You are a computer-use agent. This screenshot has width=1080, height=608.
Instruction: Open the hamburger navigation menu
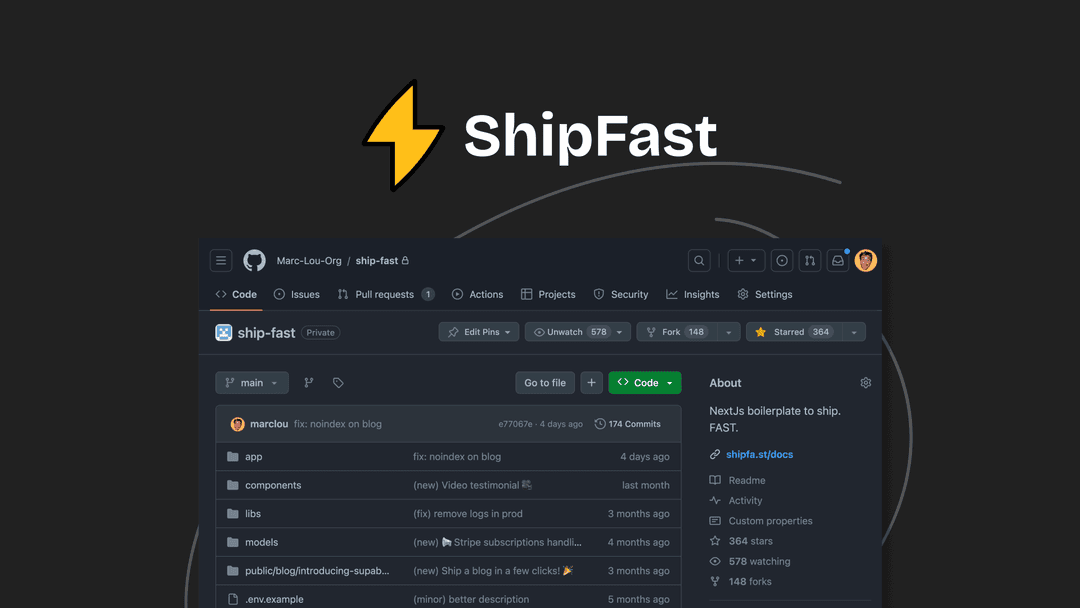(221, 261)
